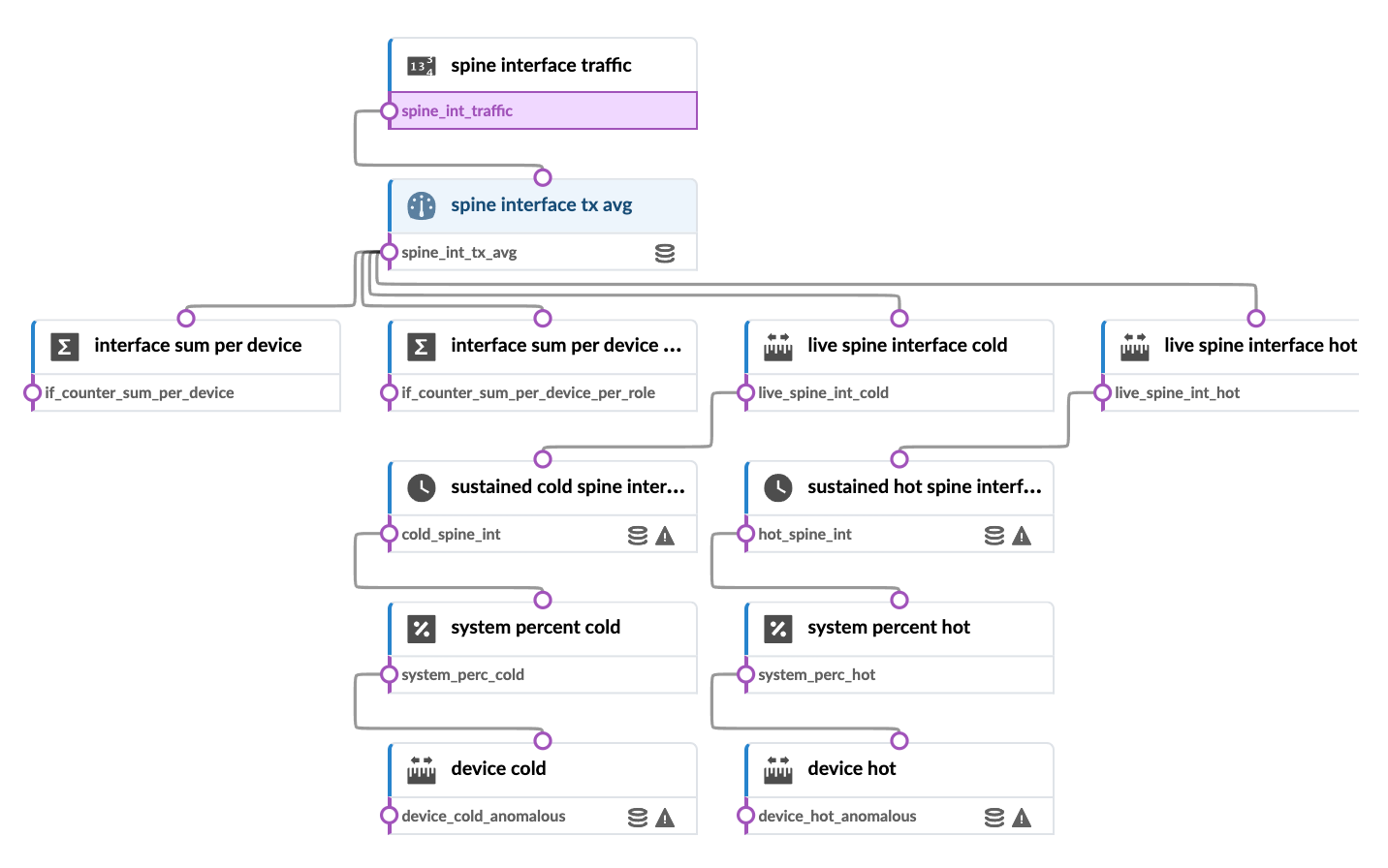This screenshot has height=868, width=1388.
Task: Select the system_perc_cold stage output
Action: point(390,674)
